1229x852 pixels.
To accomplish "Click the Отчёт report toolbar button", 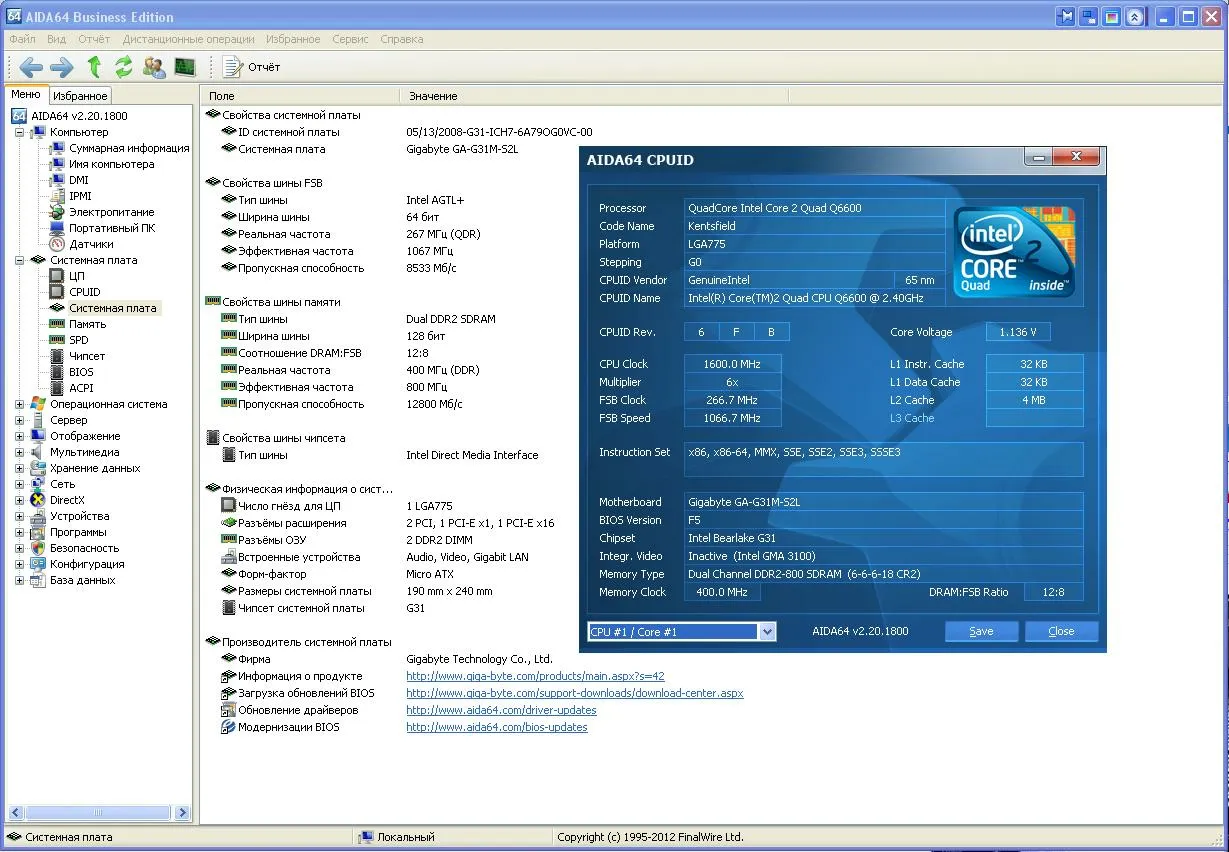I will (x=252, y=67).
